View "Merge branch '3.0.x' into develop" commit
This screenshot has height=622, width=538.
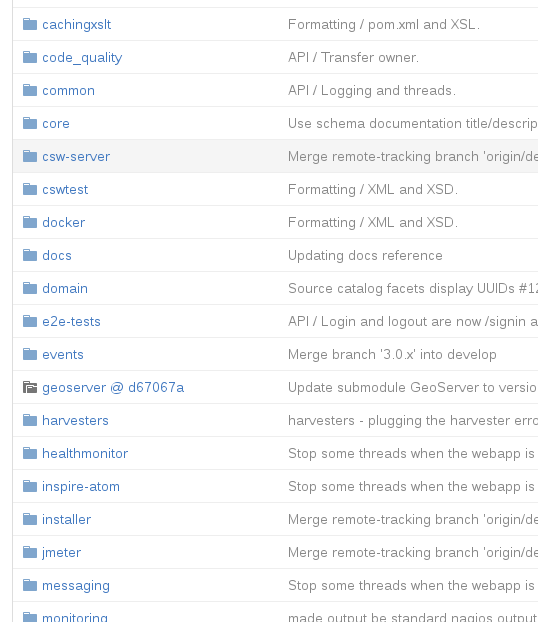coord(392,354)
